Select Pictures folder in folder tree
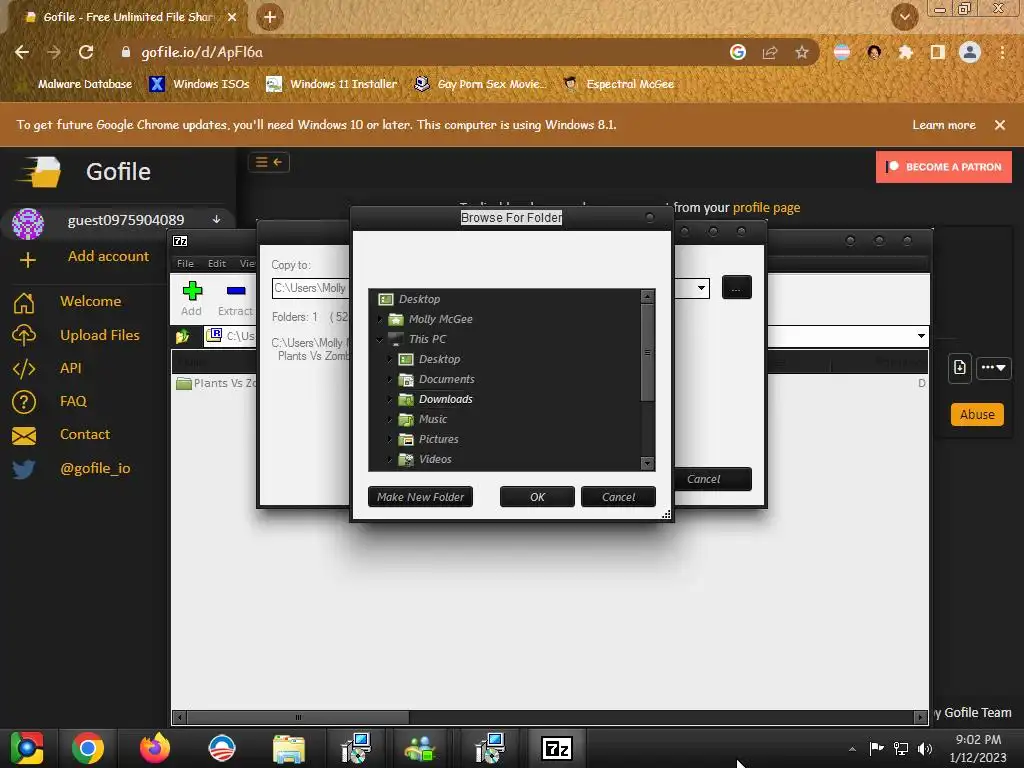This screenshot has height=768, width=1024. (x=438, y=440)
